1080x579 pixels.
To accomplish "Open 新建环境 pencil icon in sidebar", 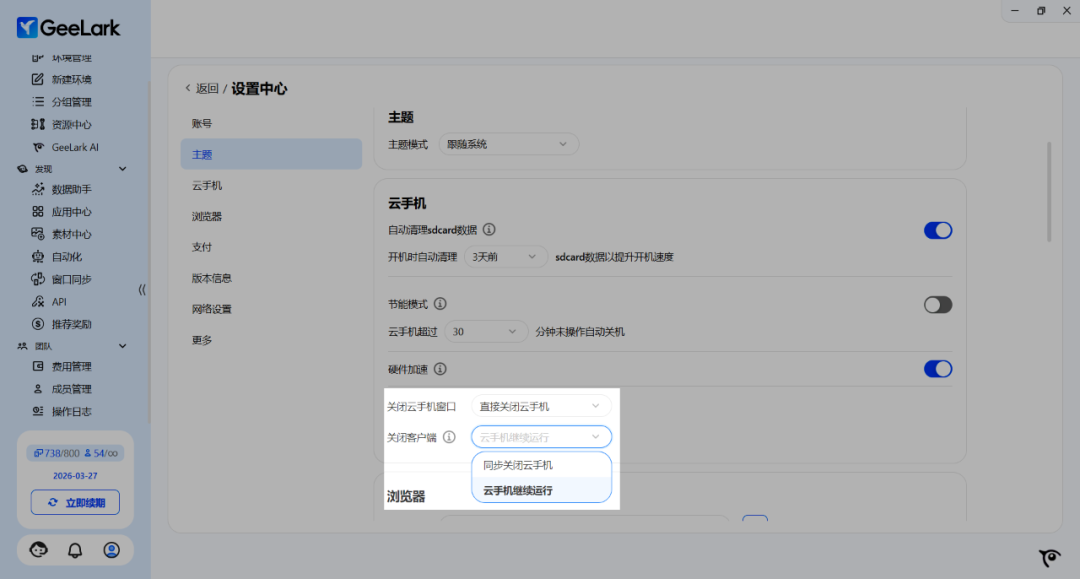I will (x=38, y=79).
